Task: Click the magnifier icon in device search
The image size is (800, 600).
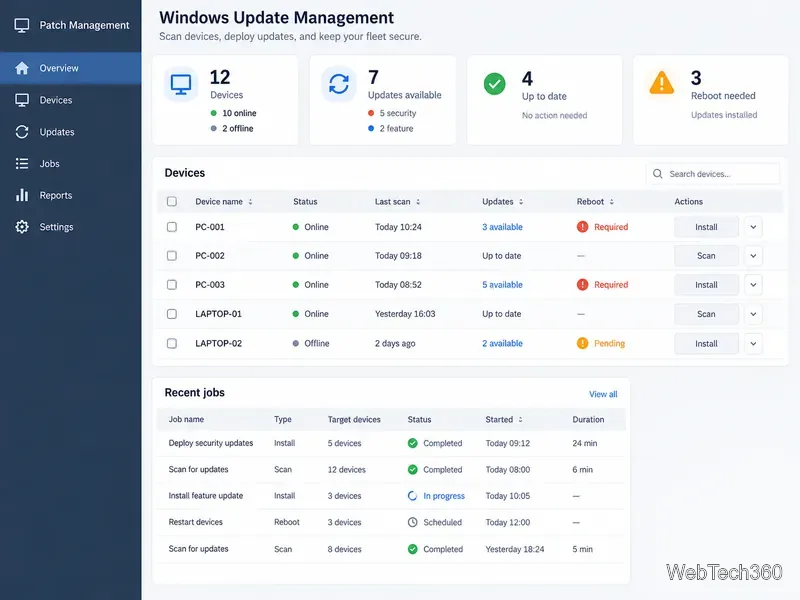Action: [658, 174]
